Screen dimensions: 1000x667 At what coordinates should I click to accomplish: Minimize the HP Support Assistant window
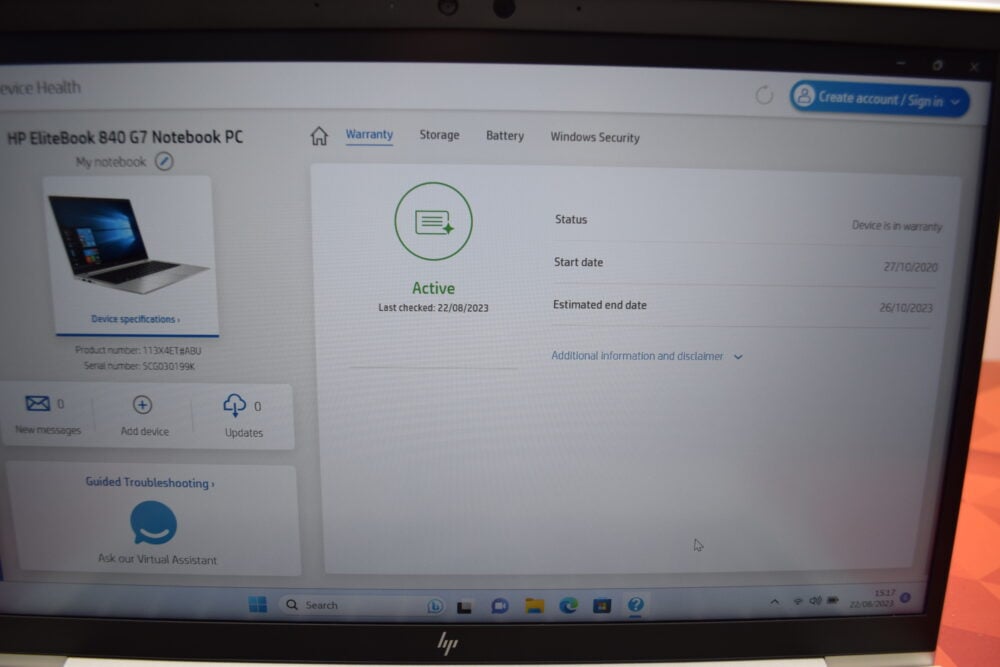click(x=901, y=63)
